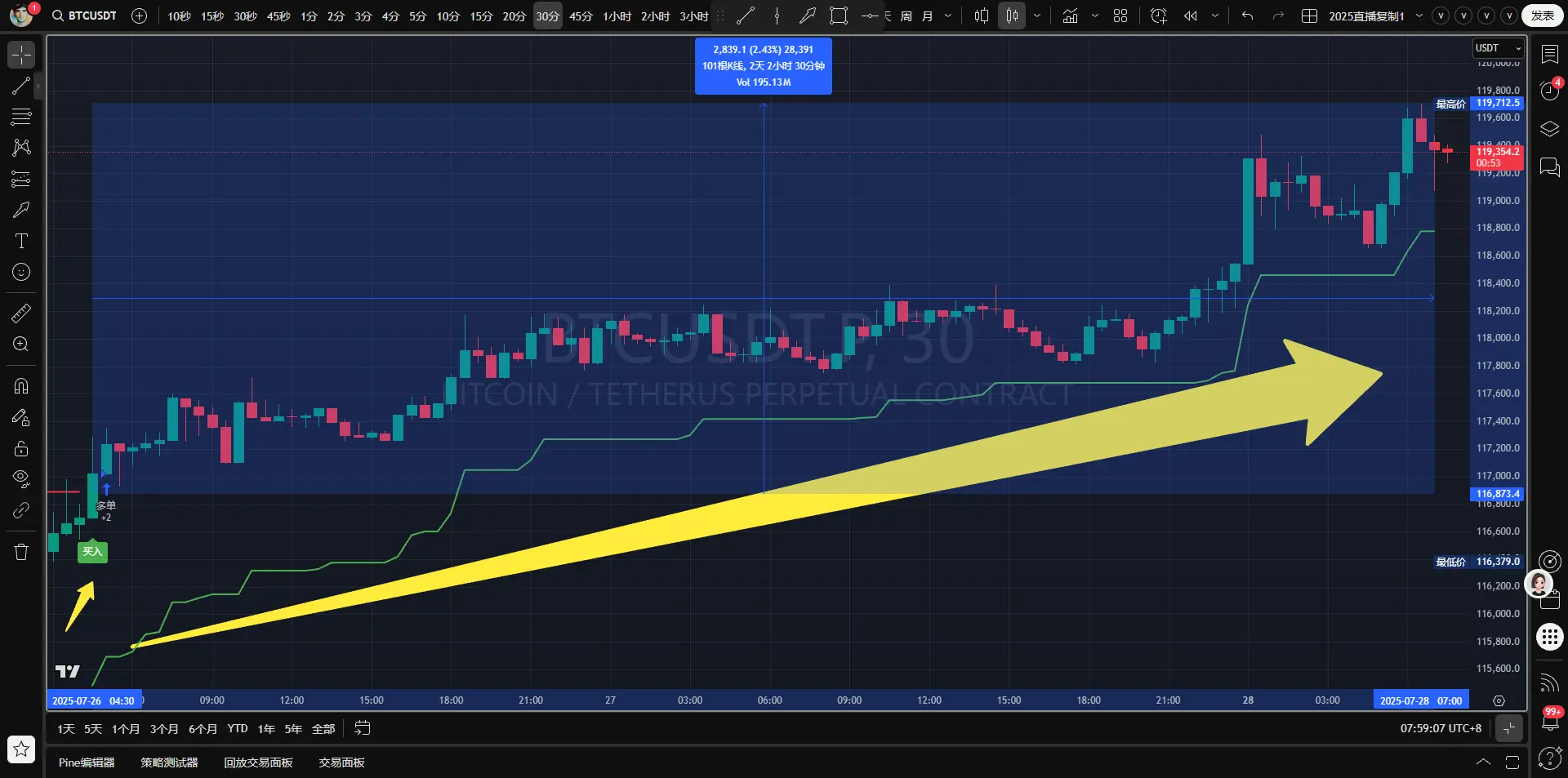The width and height of the screenshot is (1568, 778).
Task: Start bar replay mode
Action: tap(1191, 16)
